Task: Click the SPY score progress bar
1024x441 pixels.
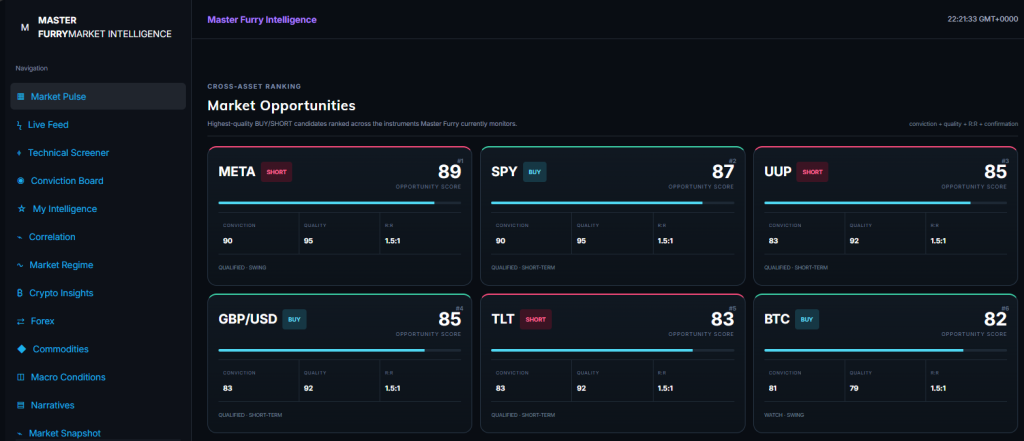Action: tap(612, 203)
